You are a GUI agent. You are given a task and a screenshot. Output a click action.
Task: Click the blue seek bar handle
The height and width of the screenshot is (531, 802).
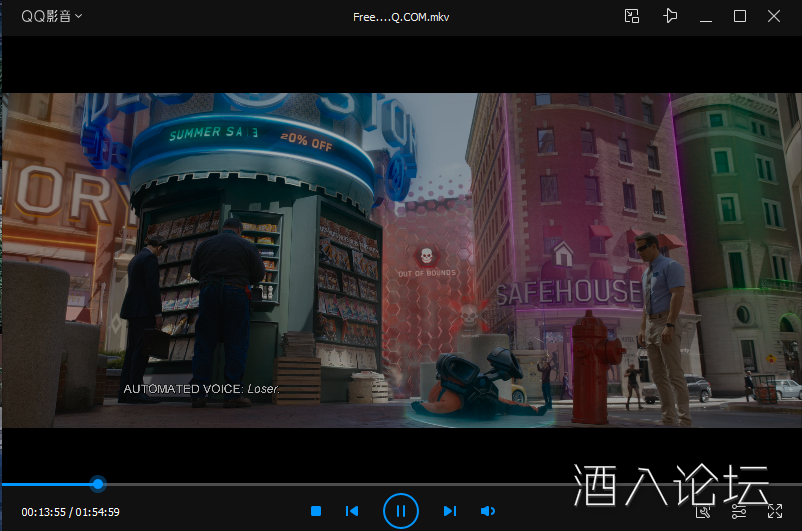pos(98,484)
